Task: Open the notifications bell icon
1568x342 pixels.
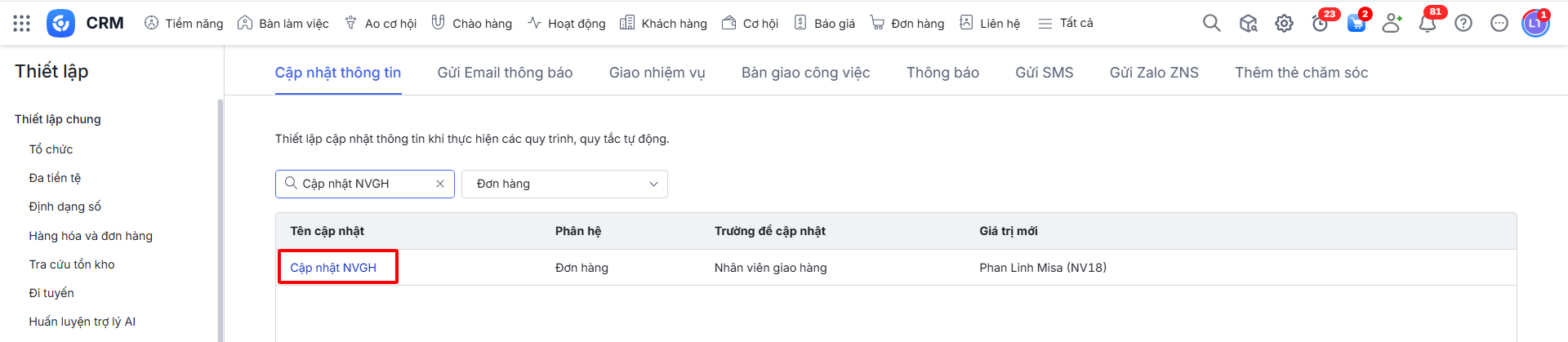Action: pyautogui.click(x=1428, y=23)
